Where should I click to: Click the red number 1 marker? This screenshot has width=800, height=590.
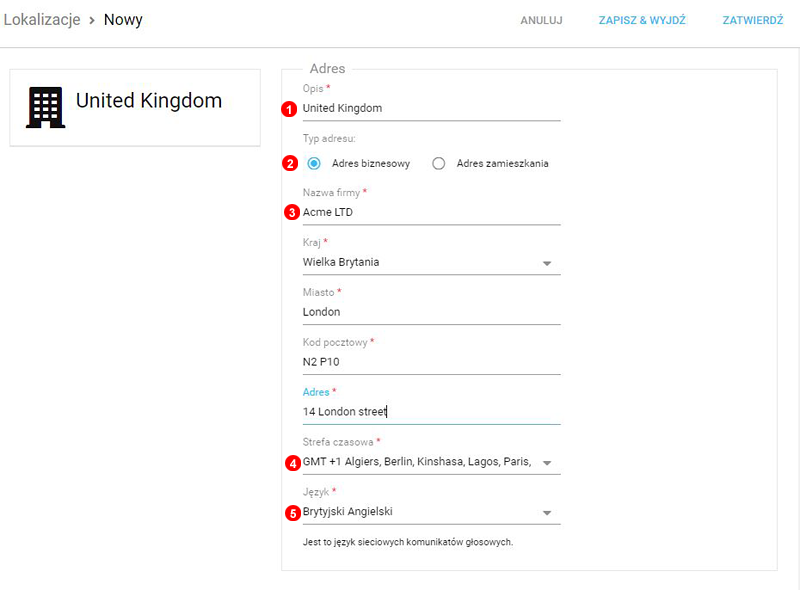[290, 109]
